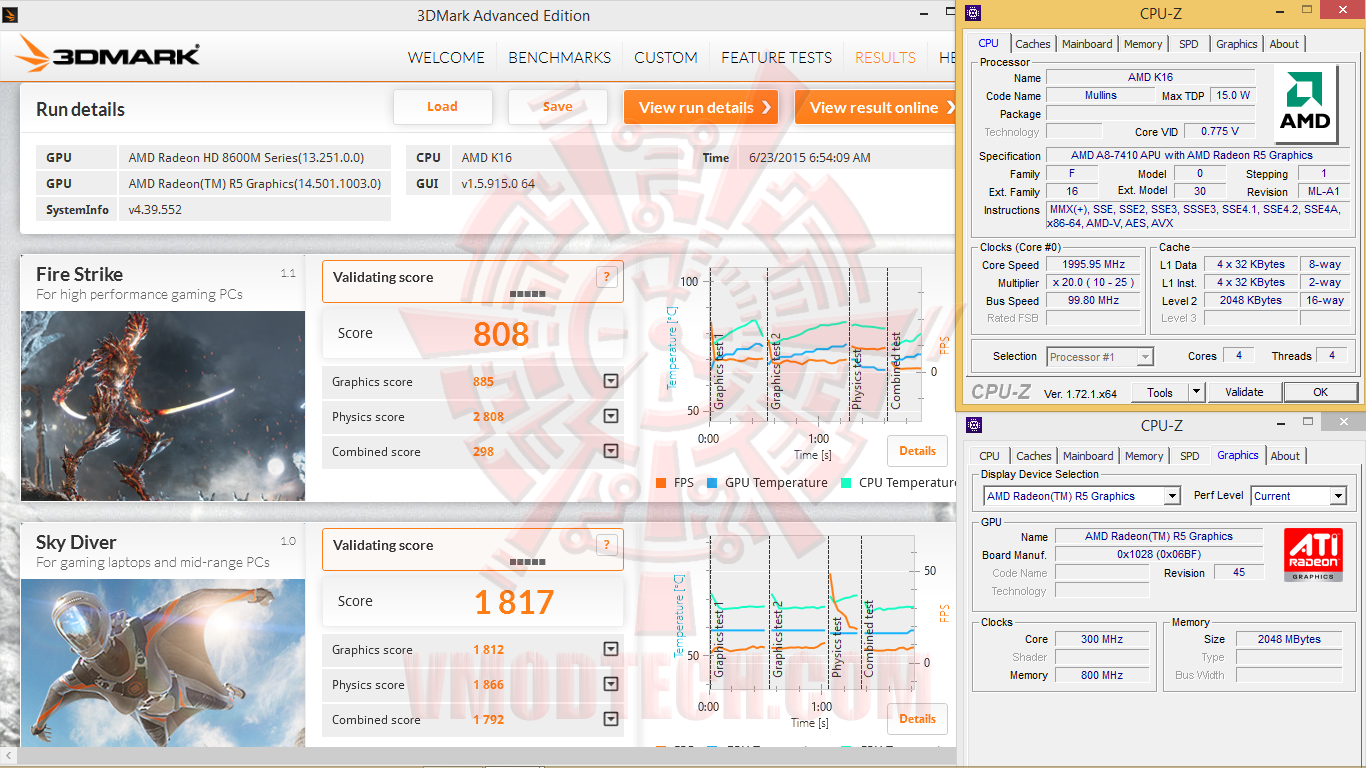Click the Core Speed value 1995.95 MHz
This screenshot has width=1366, height=768.
1093,265
